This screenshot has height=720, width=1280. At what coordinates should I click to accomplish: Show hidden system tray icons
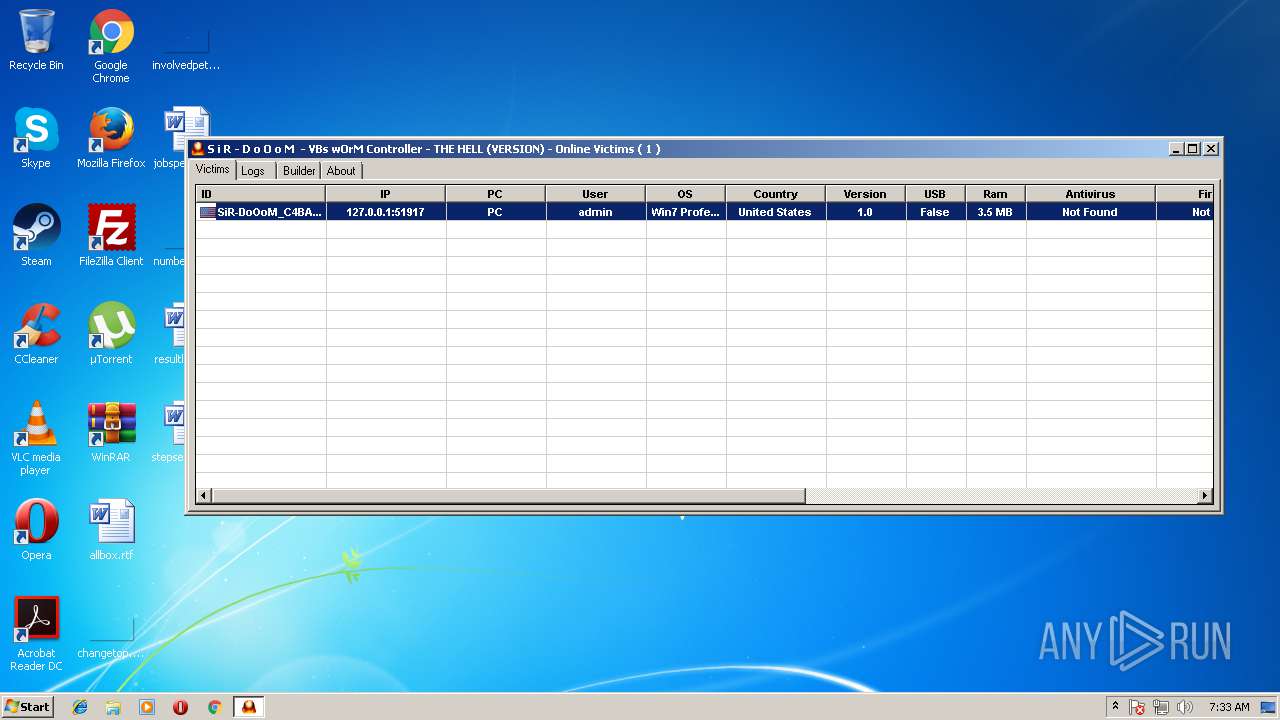tap(1115, 707)
